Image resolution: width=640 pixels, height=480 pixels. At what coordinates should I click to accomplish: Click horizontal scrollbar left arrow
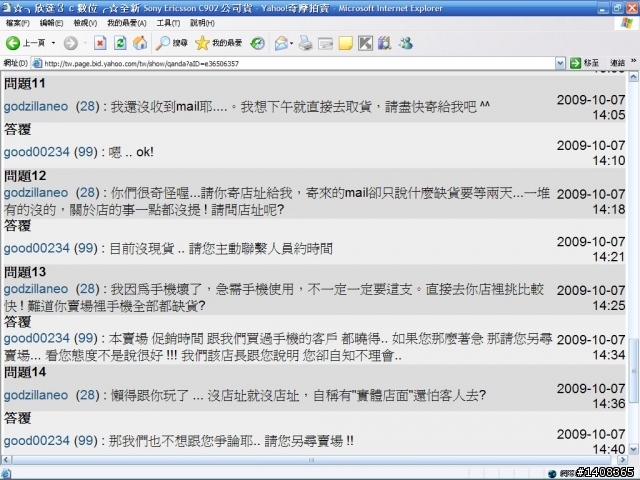(x=5, y=460)
